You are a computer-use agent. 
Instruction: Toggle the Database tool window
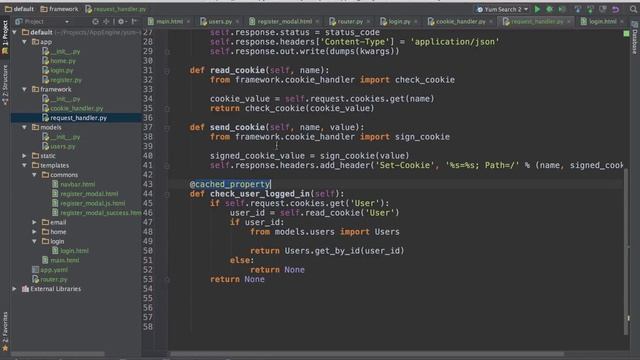(635, 38)
